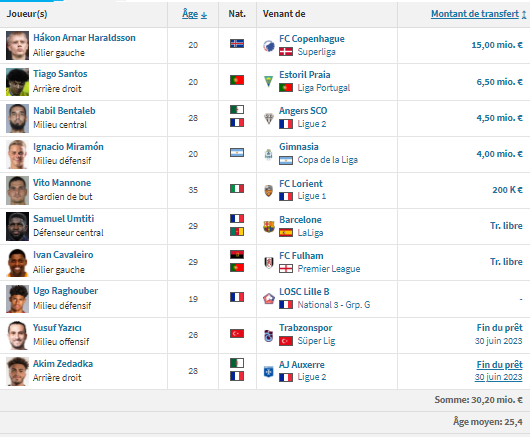The width and height of the screenshot is (530, 437).
Task: Click the Argentina flag in Miramón's row
Action: 237,152
